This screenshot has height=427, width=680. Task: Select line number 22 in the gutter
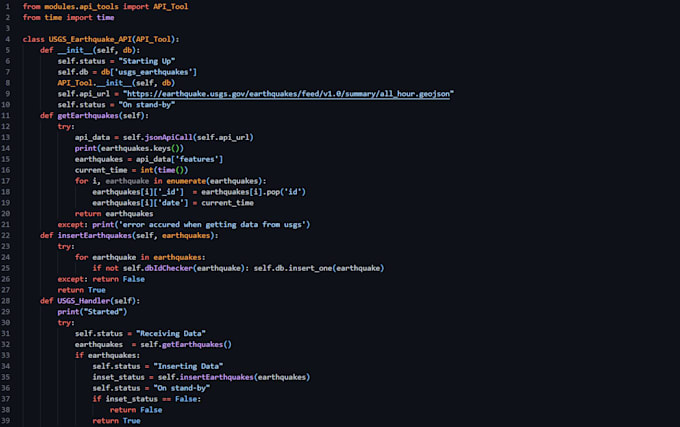point(5,235)
